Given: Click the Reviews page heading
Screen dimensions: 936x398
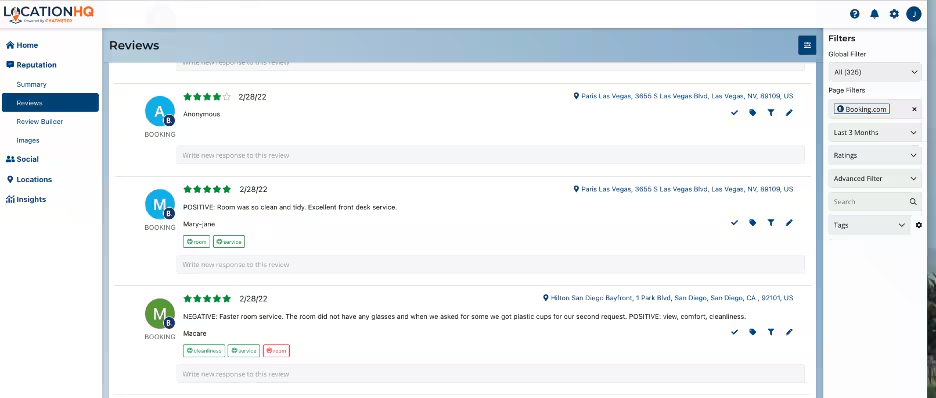Looking at the screenshot, I should click(x=134, y=45).
